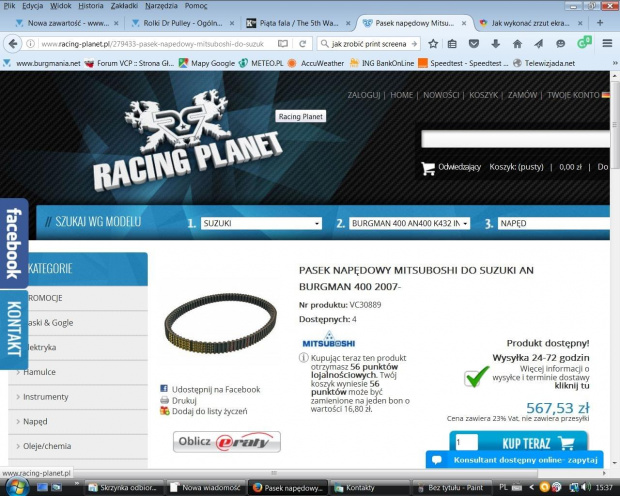The width and height of the screenshot is (620, 496).
Task: Go to the browser home page icon
Action: click(517, 44)
